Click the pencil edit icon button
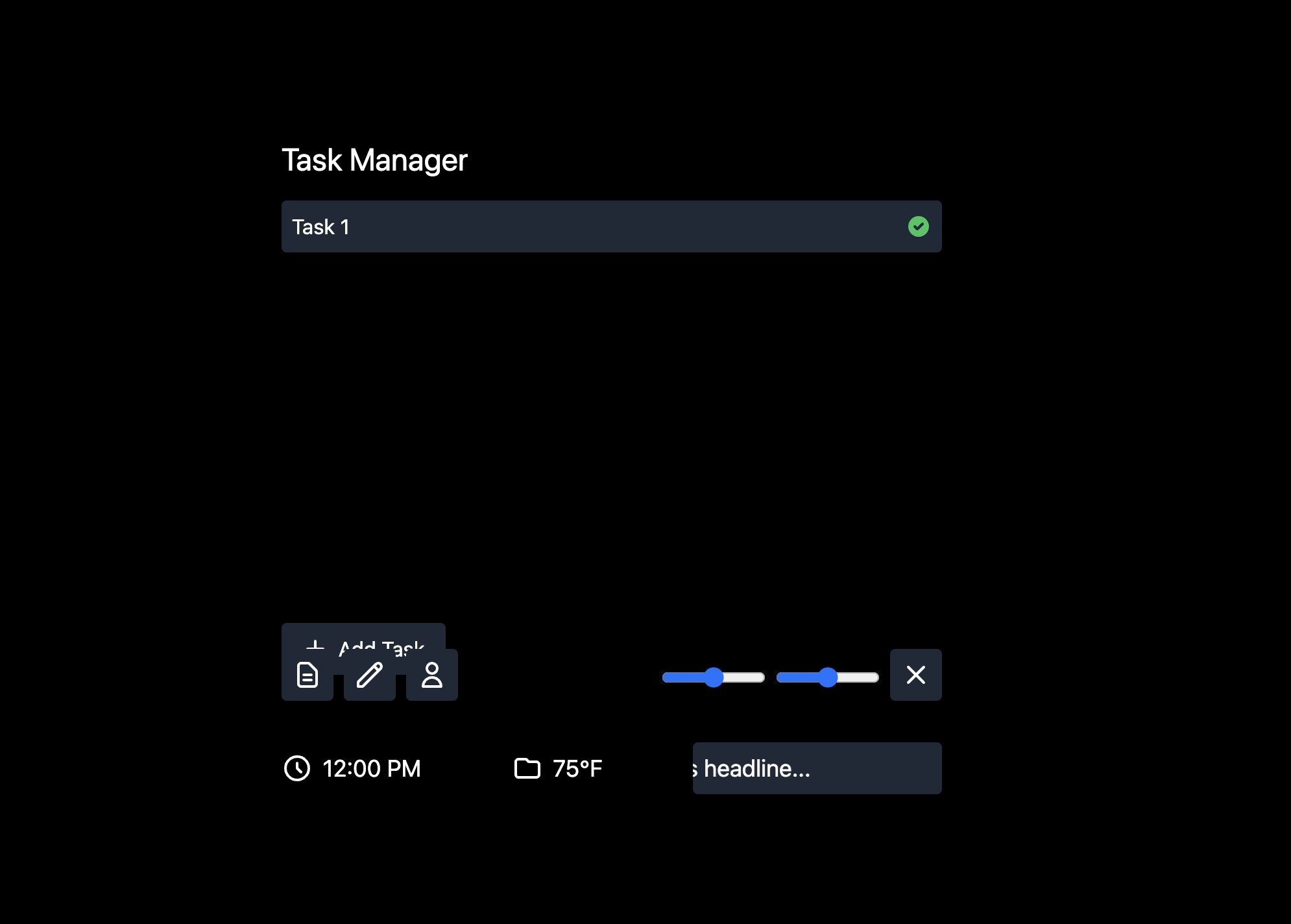1291x924 pixels. point(369,675)
